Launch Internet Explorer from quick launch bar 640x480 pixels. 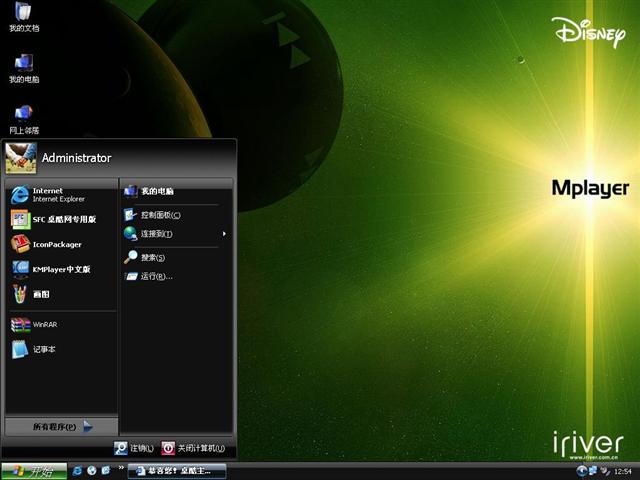tap(77, 471)
